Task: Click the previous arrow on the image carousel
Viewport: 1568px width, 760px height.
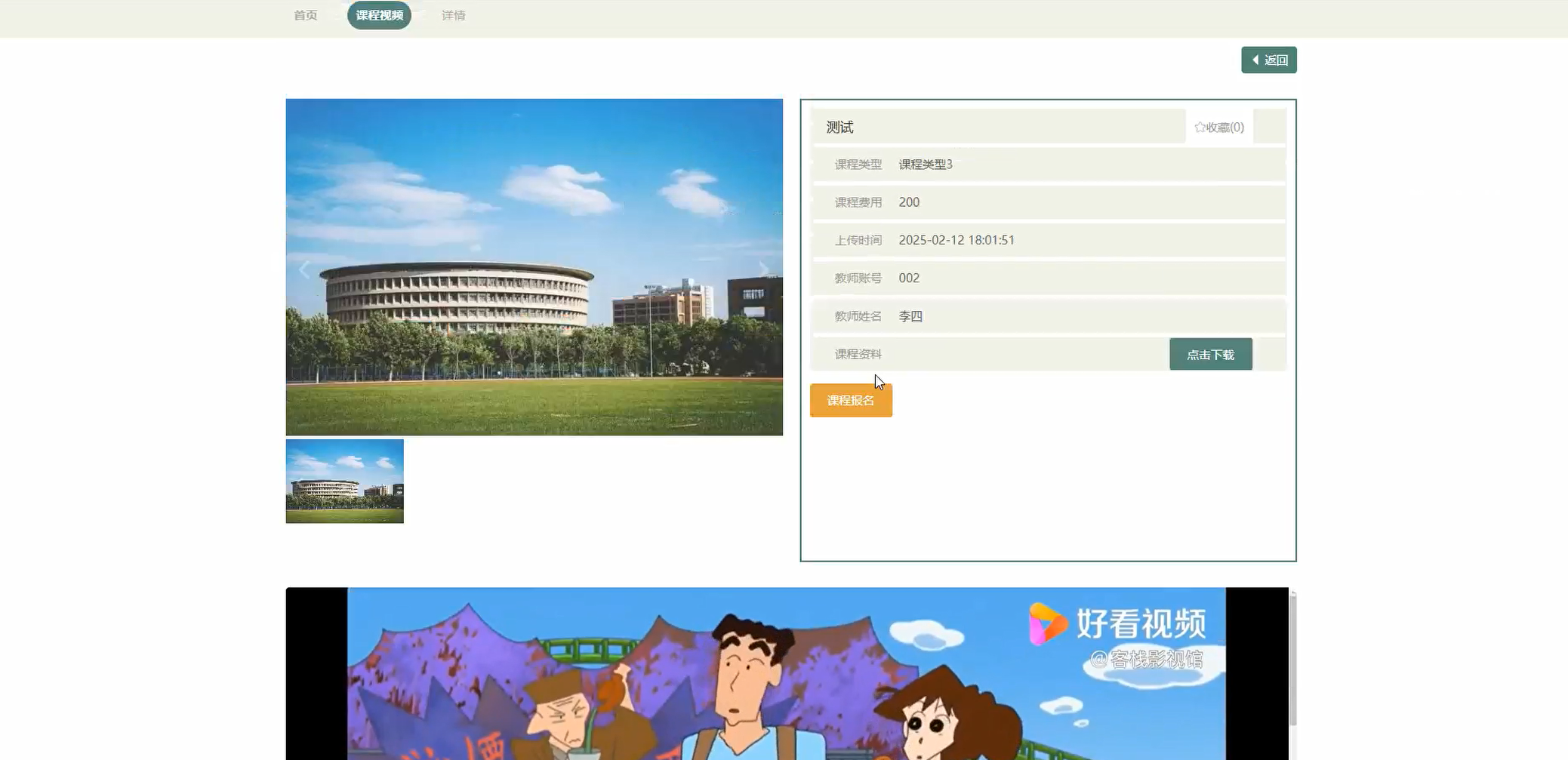Action: coord(304,269)
